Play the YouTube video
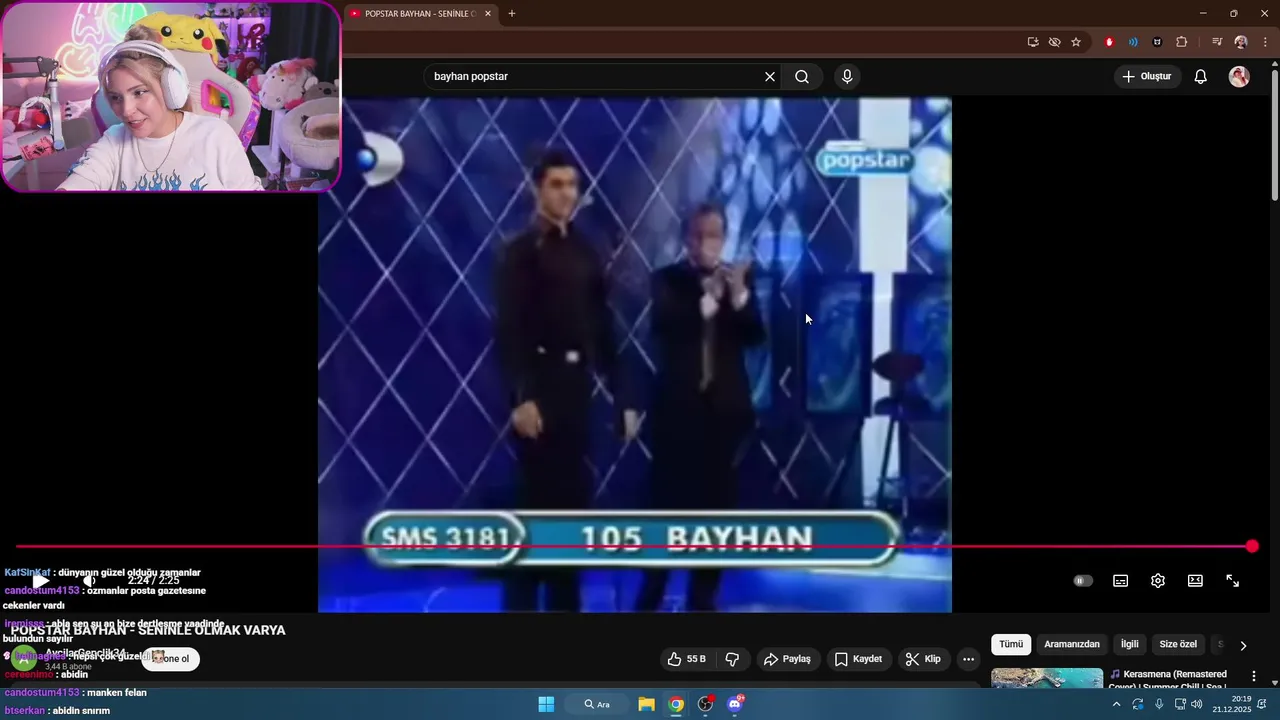The image size is (1280, 720). (x=41, y=581)
